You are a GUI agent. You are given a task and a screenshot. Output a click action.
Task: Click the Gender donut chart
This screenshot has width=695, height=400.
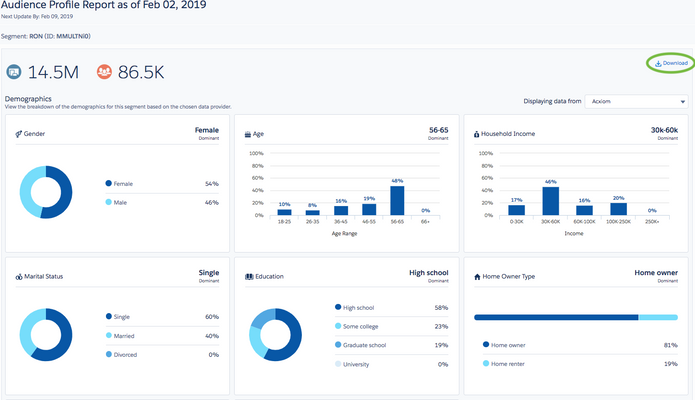46,192
